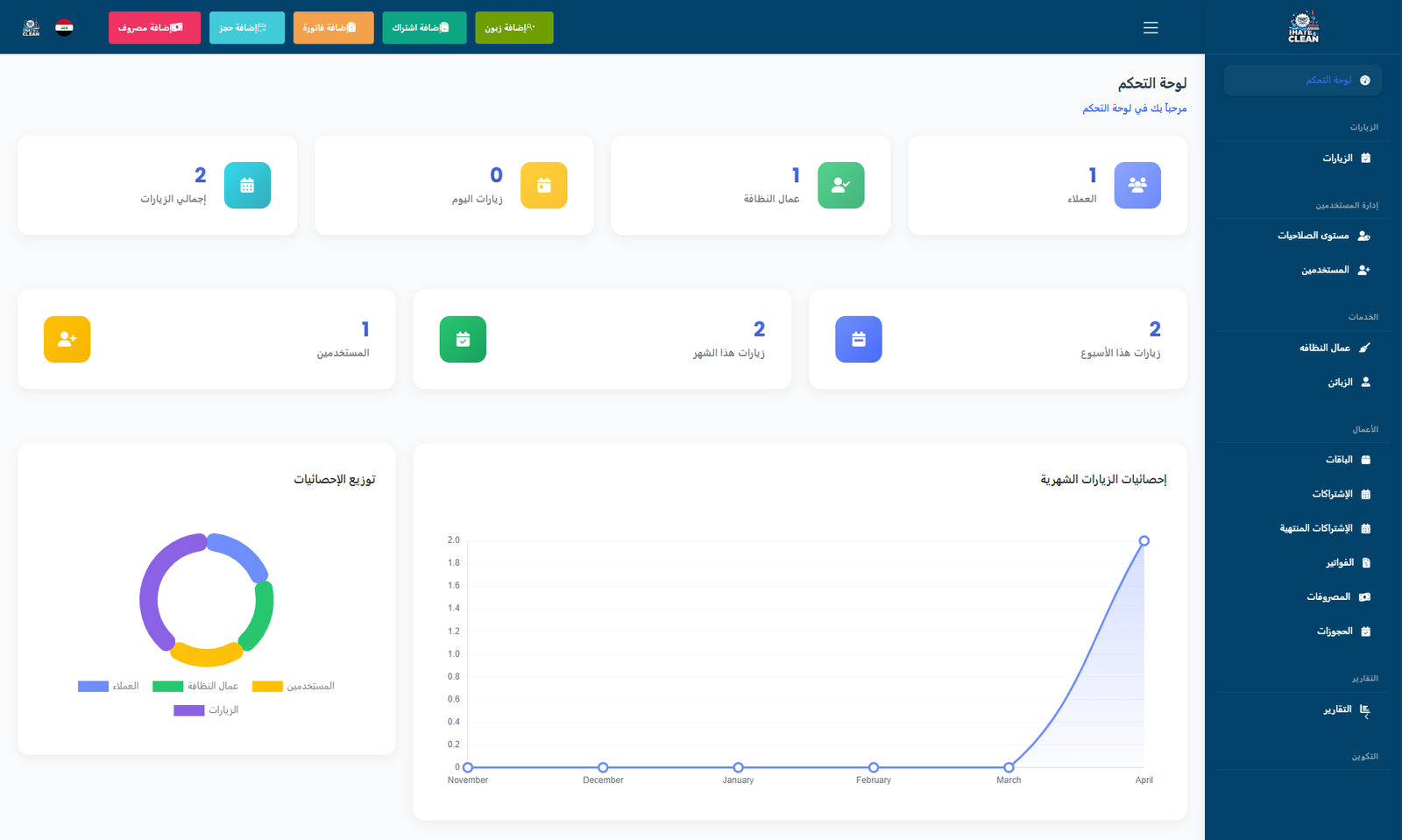Click the إضافة زبون button
This screenshot has width=1402, height=840.
pyautogui.click(x=514, y=27)
